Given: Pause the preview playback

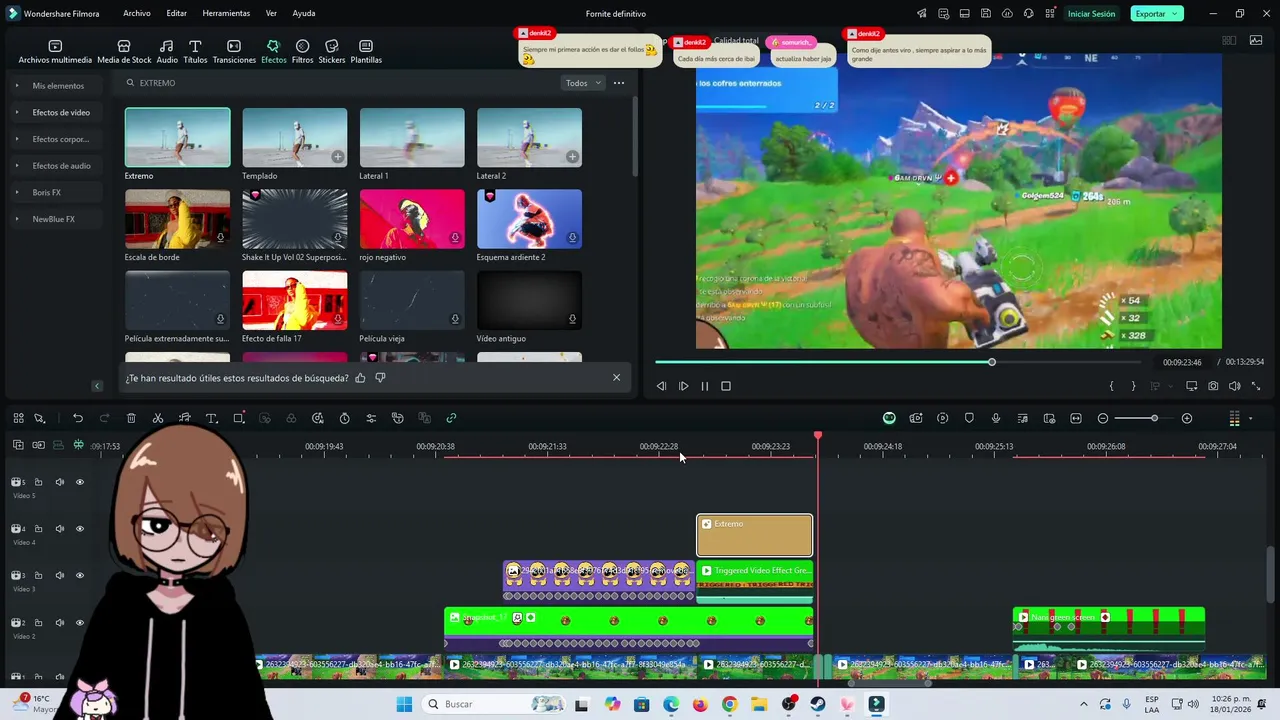Looking at the screenshot, I should click(705, 386).
